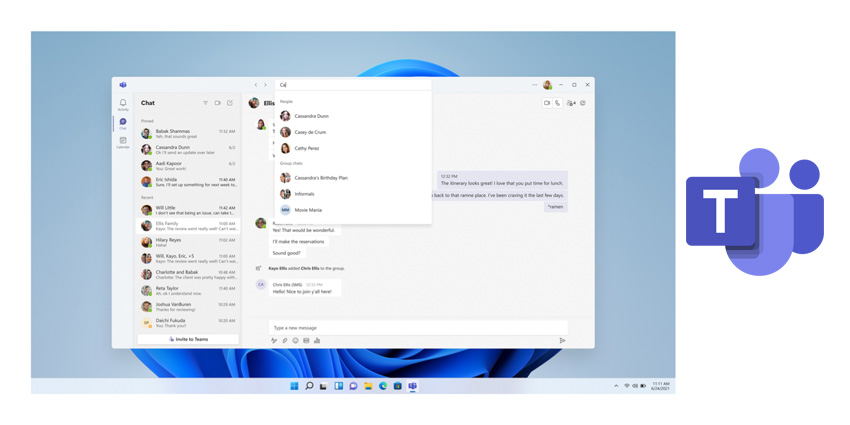
Task: Open the more options ellipsis in title bar
Action: click(535, 85)
